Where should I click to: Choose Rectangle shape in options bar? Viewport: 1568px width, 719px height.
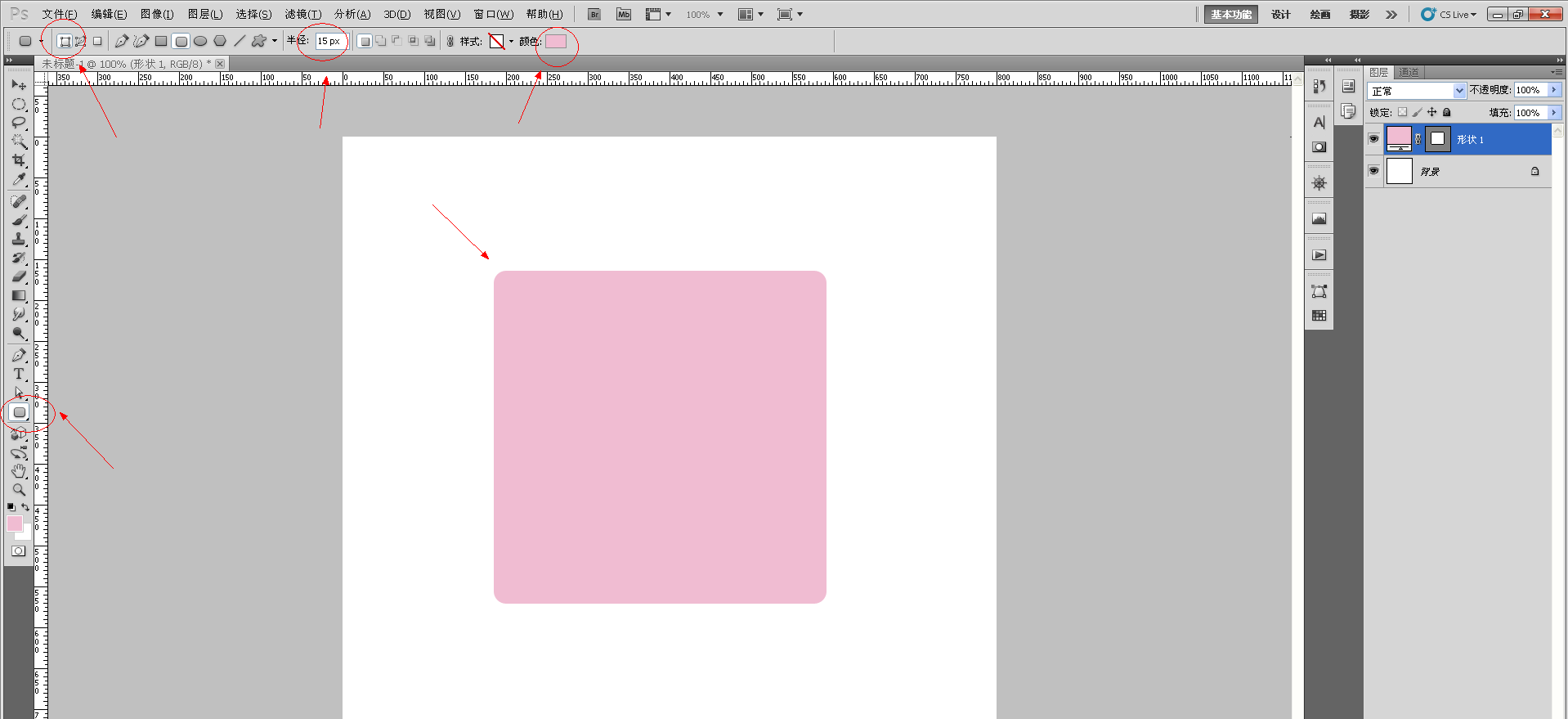point(161,41)
